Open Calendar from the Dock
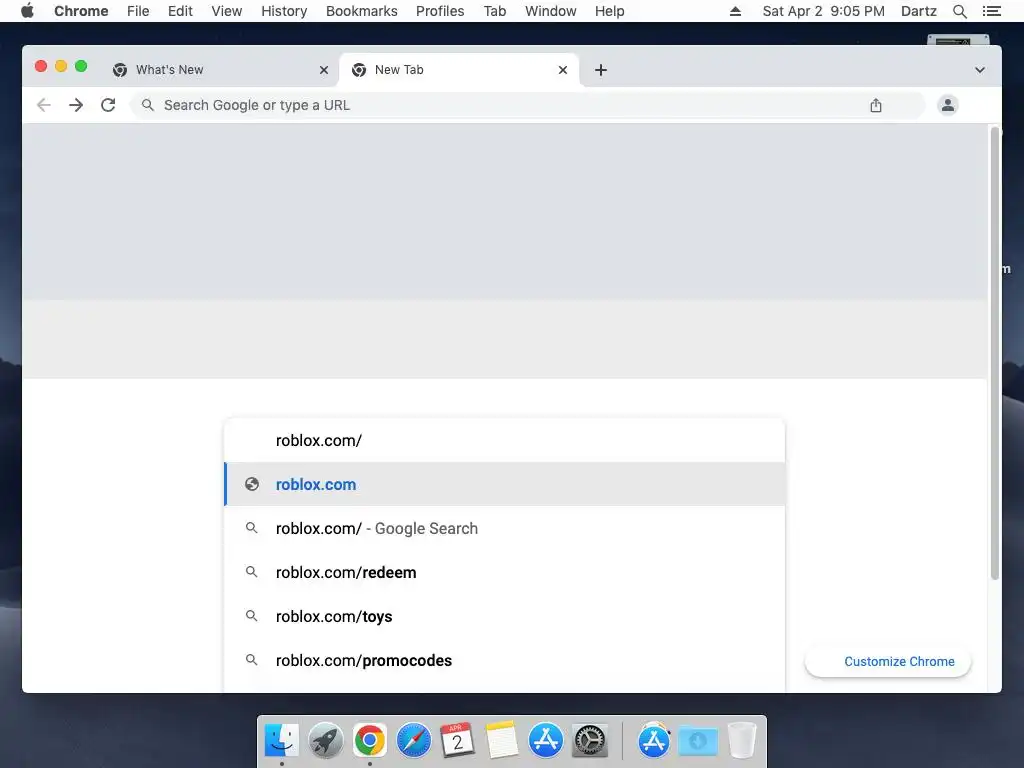The image size is (1024, 768). point(457,741)
